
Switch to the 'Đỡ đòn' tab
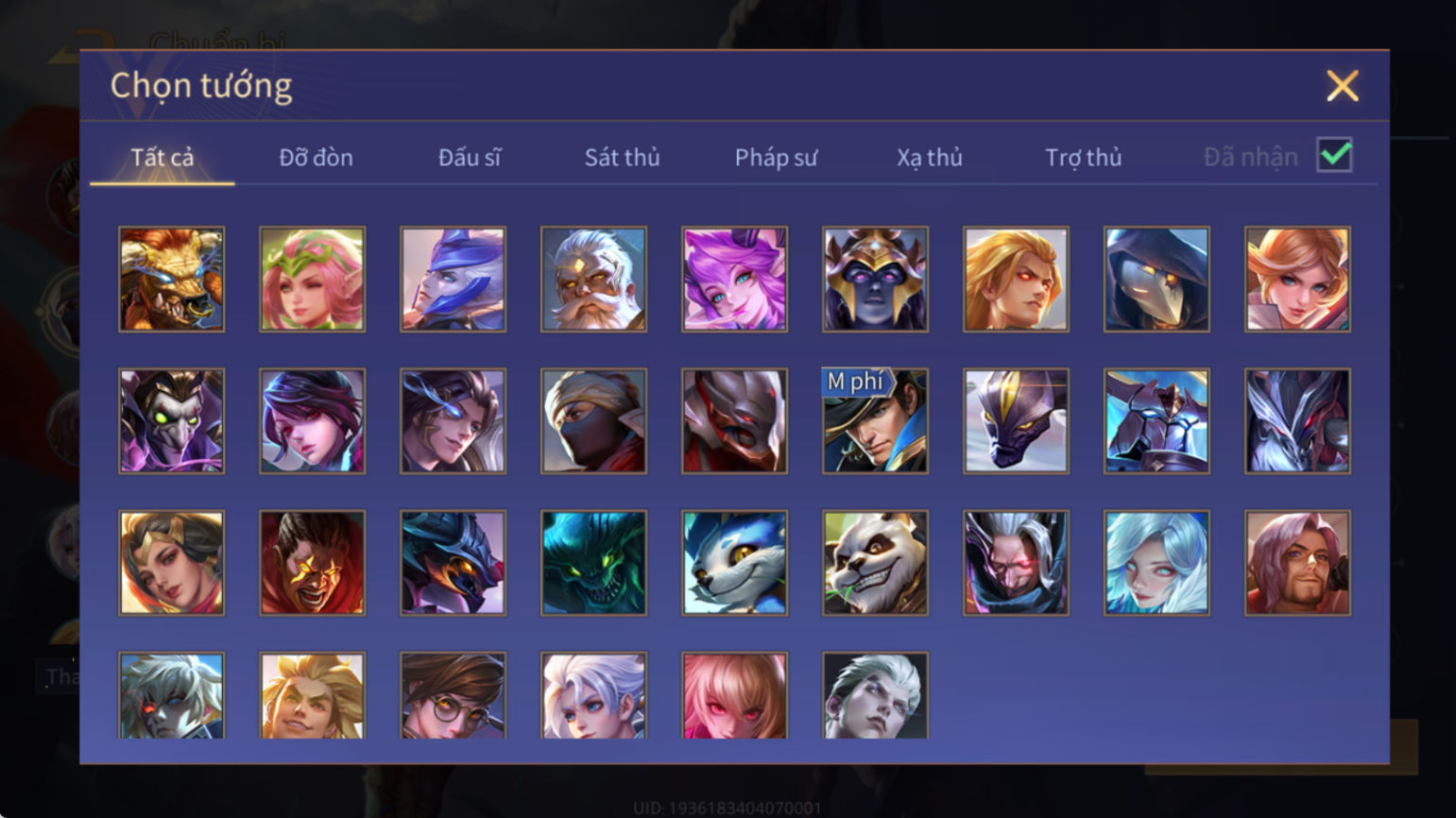click(x=316, y=157)
